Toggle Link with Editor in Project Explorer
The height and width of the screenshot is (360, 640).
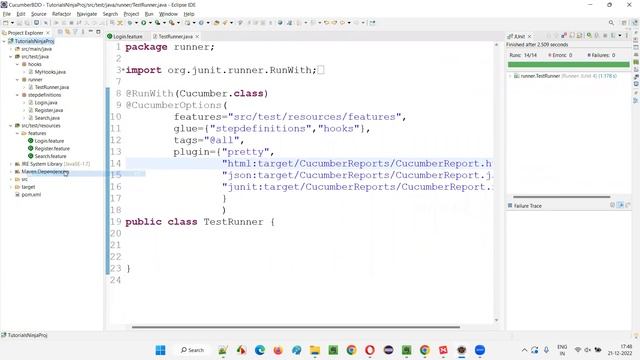tap(67, 32)
